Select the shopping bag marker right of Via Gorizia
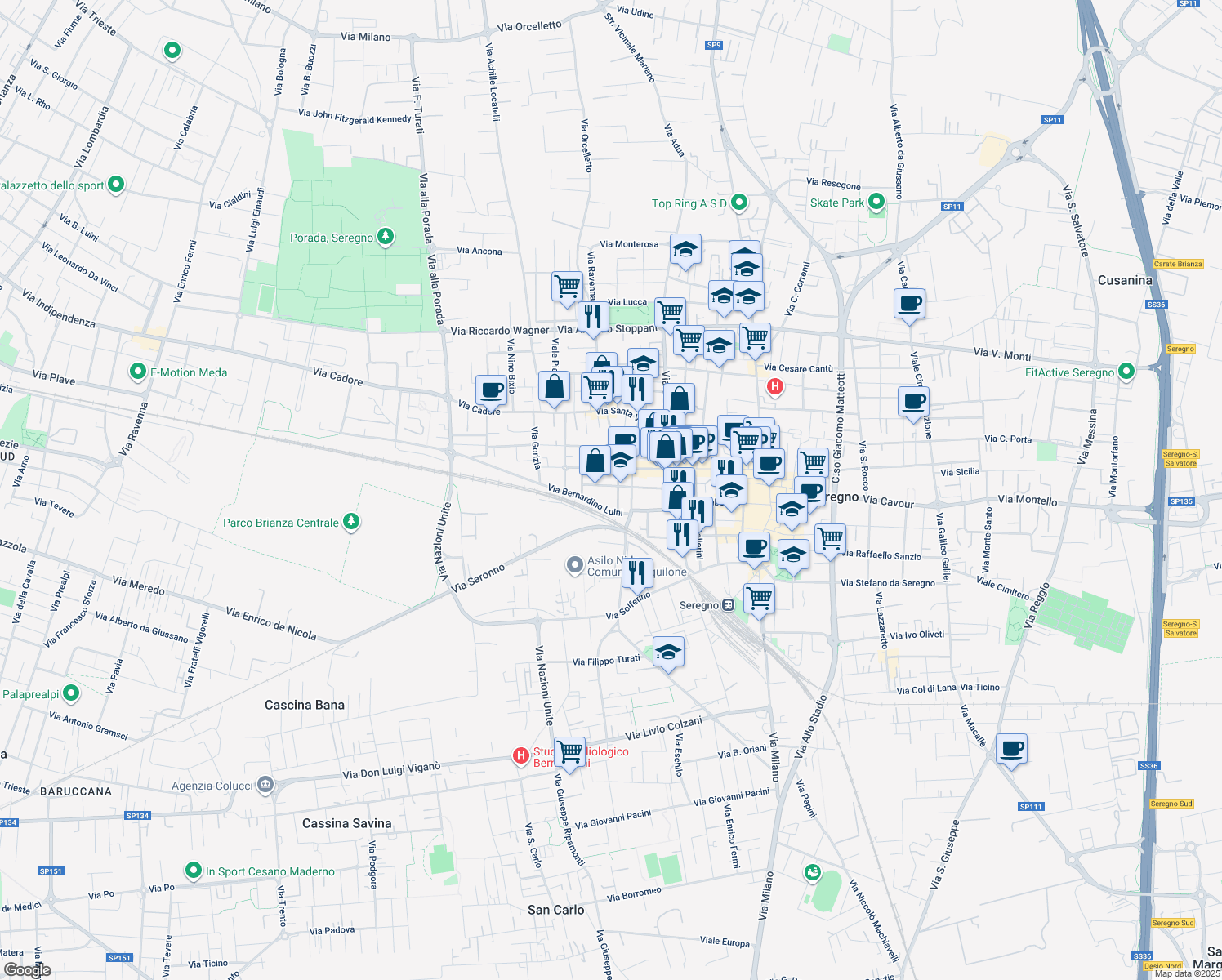1222x980 pixels. pyautogui.click(x=595, y=462)
